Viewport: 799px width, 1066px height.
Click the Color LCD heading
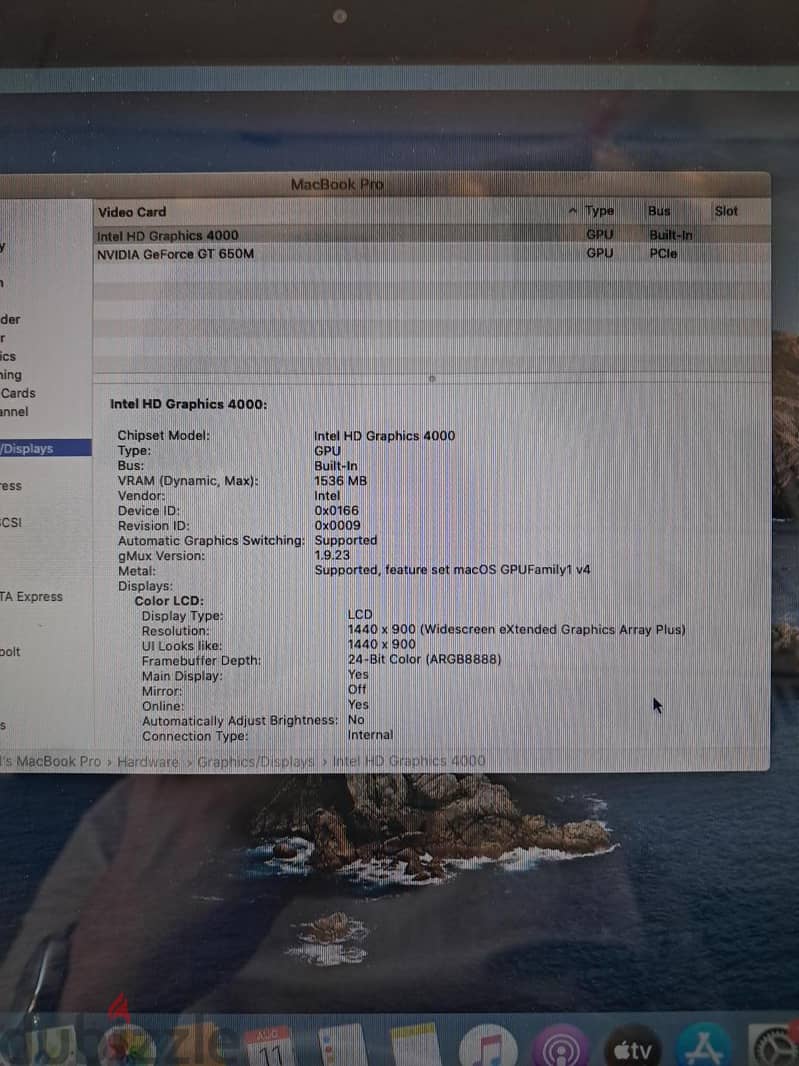[x=169, y=601]
